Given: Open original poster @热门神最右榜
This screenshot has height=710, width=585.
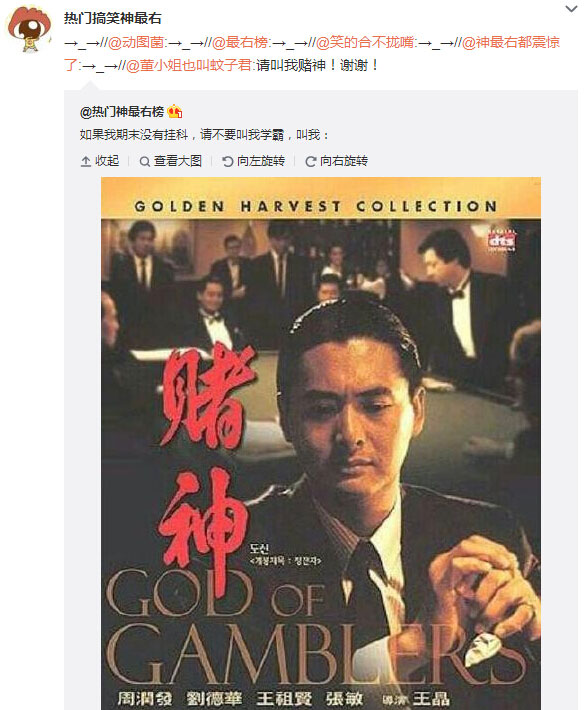Looking at the screenshot, I should coord(122,111).
